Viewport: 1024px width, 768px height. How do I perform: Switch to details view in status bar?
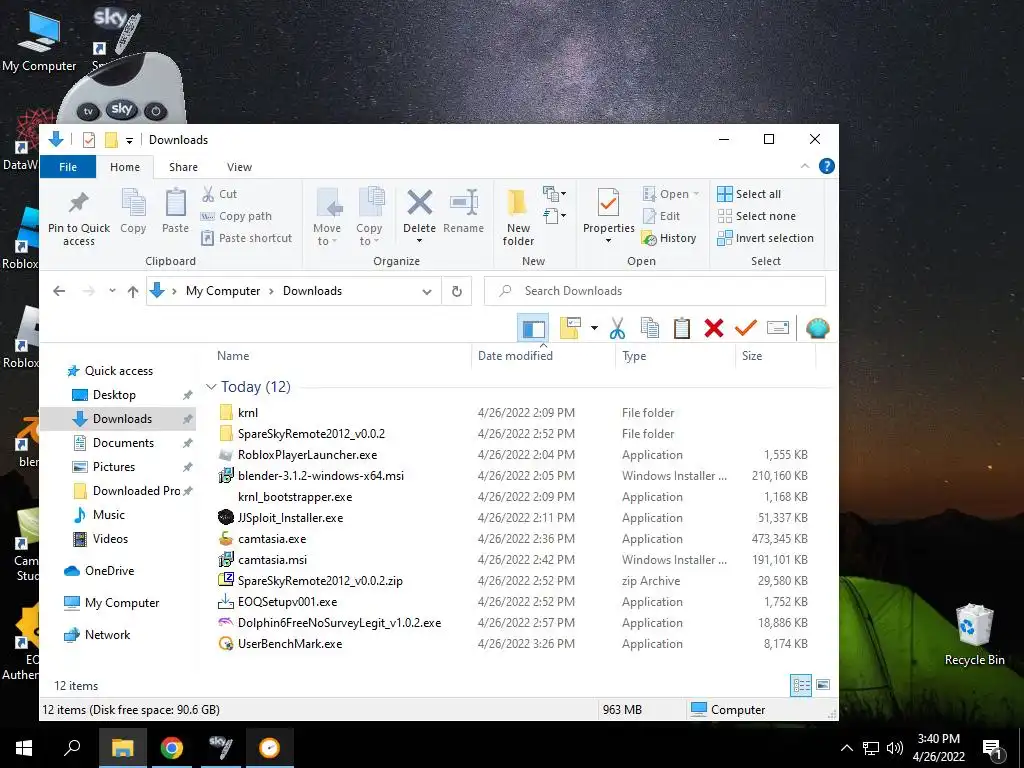tap(801, 685)
